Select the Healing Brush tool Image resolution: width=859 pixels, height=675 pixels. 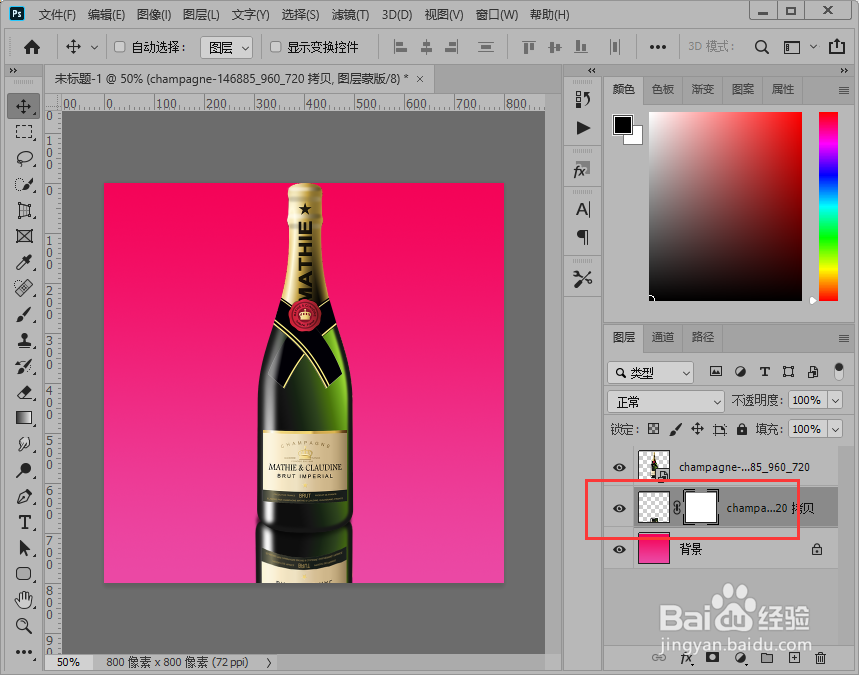pyautogui.click(x=24, y=288)
